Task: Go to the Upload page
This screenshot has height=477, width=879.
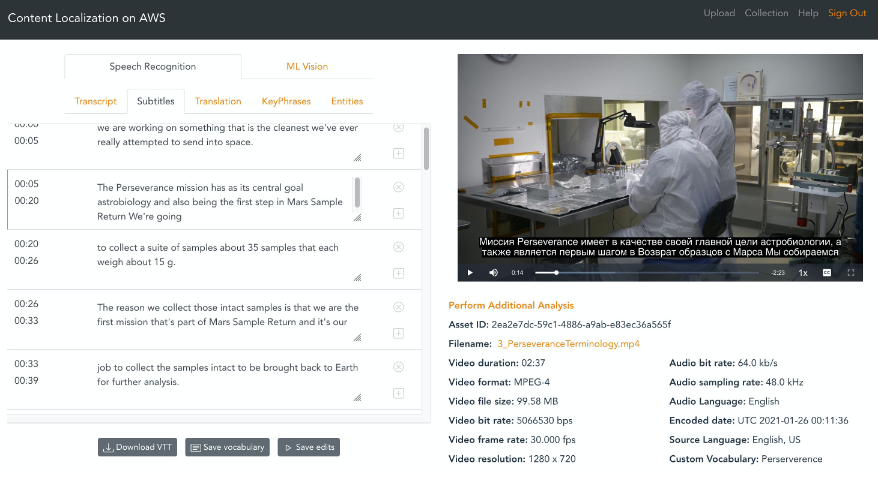Action: coord(719,13)
